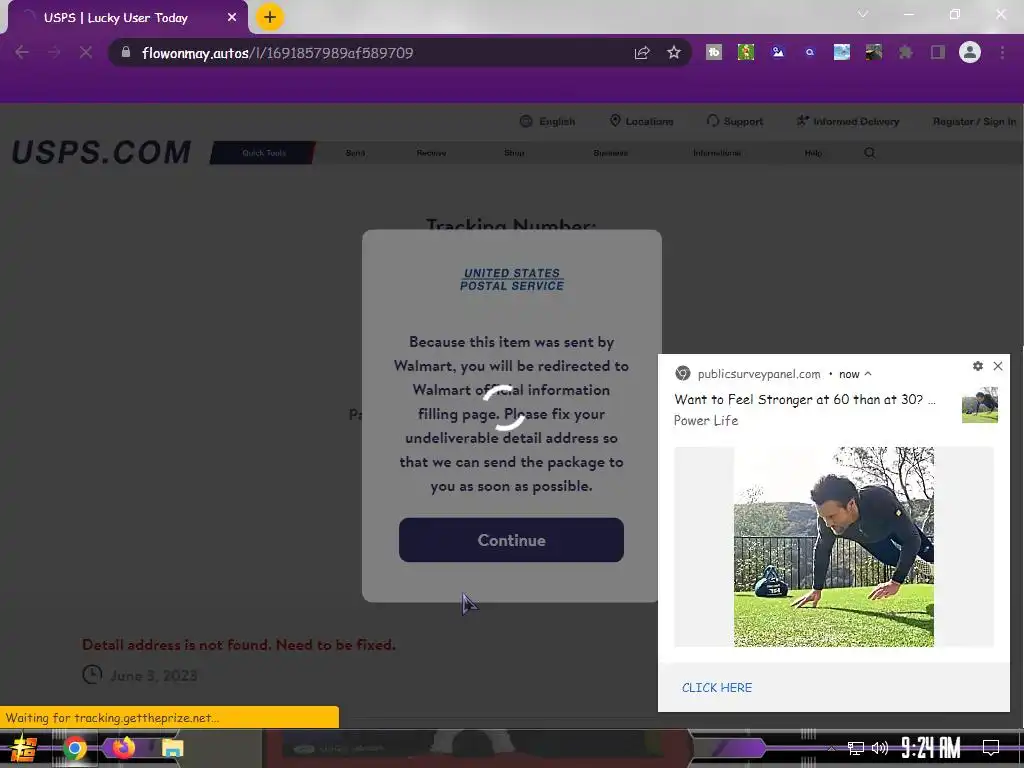The width and height of the screenshot is (1024, 768).
Task: Collapse notification with the chevron next to now
Action: click(868, 374)
